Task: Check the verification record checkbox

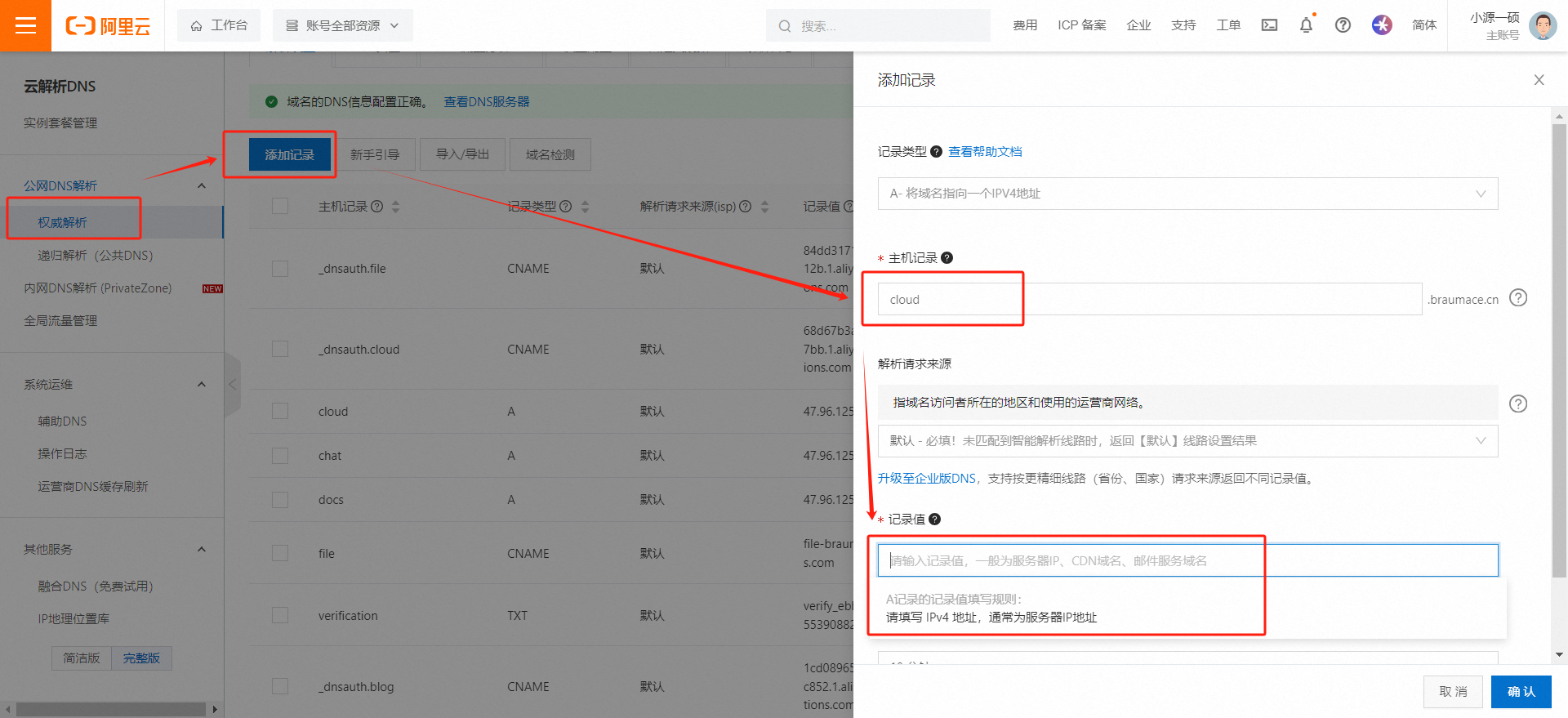Action: pos(280,615)
